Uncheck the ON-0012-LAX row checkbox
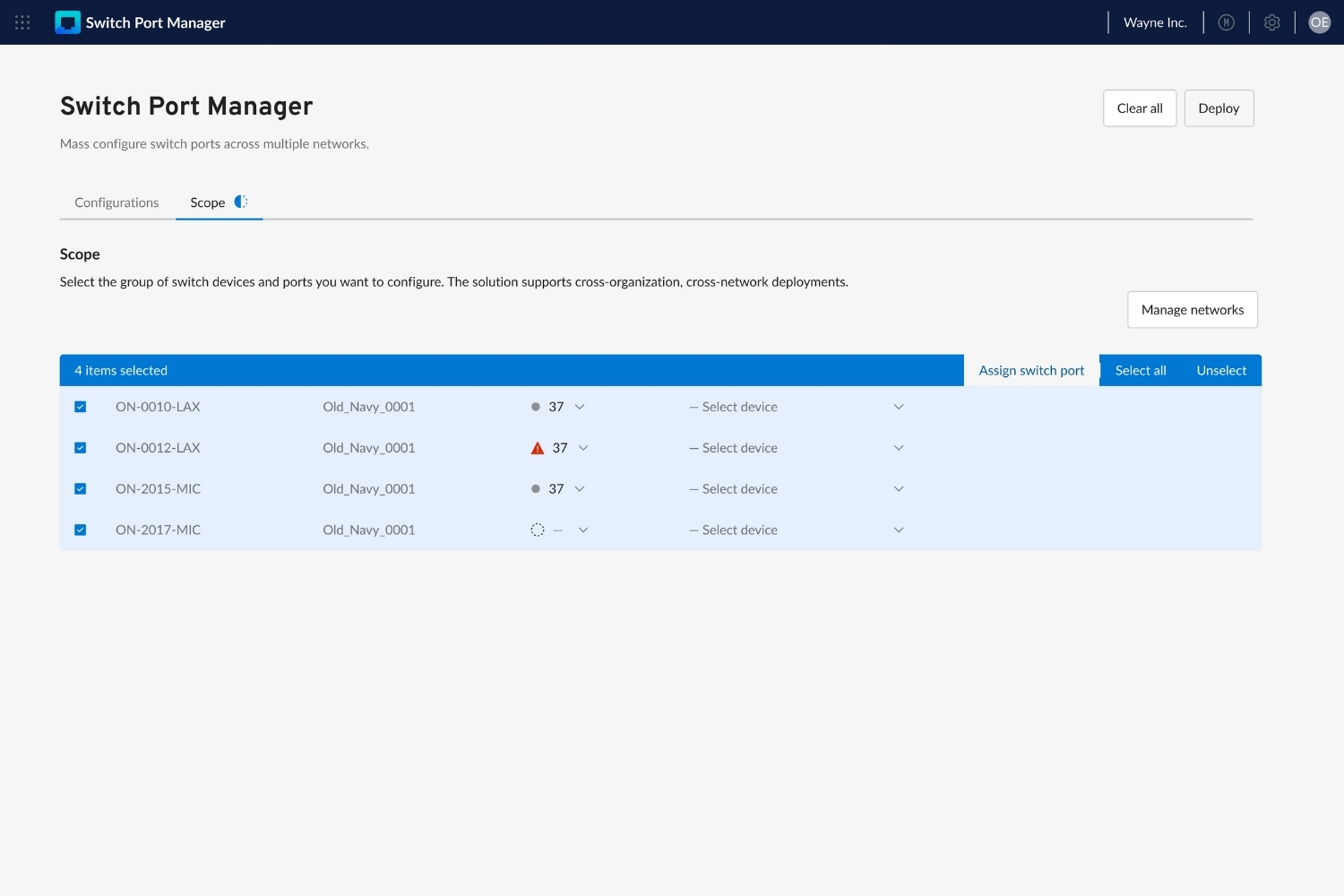Viewport: 1344px width, 896px height. coord(81,448)
